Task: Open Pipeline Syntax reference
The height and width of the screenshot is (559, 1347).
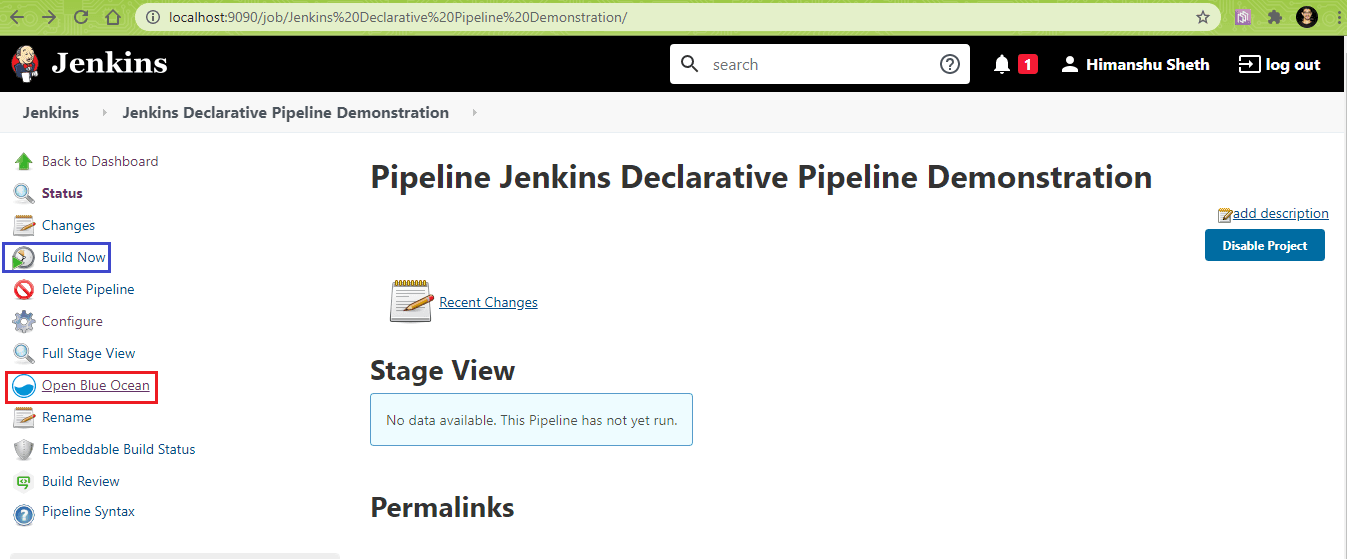Action: (88, 511)
